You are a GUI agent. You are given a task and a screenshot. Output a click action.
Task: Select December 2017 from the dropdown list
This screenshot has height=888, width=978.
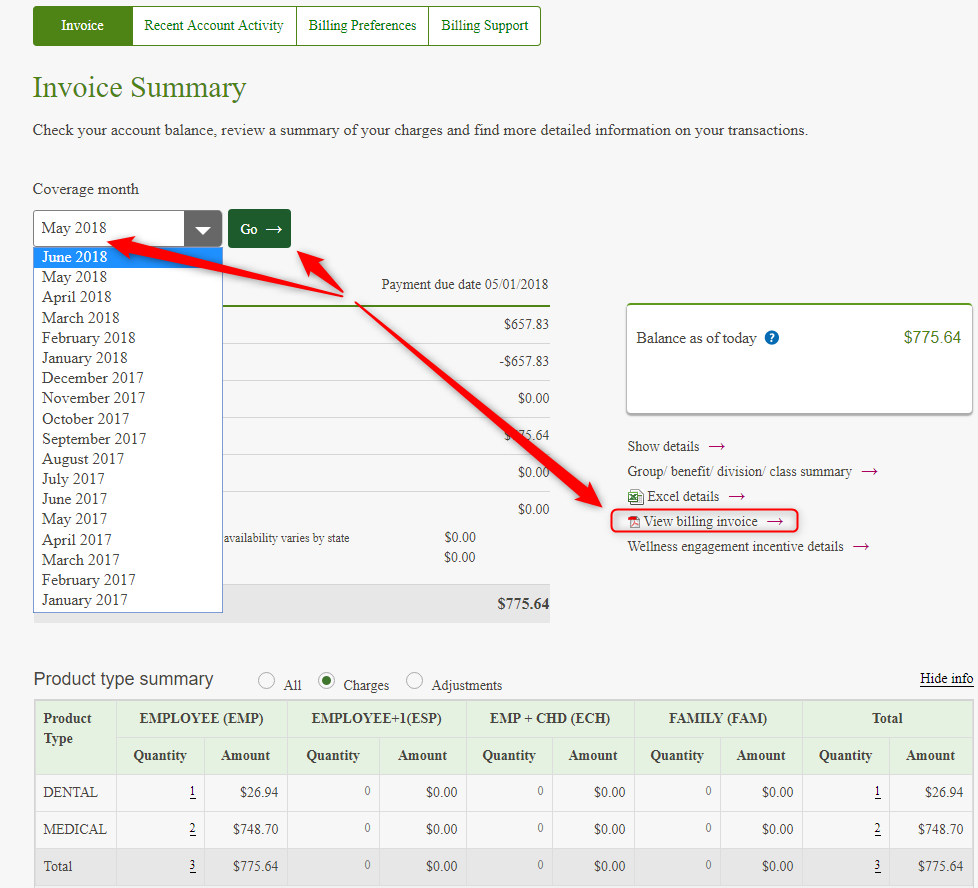93,378
